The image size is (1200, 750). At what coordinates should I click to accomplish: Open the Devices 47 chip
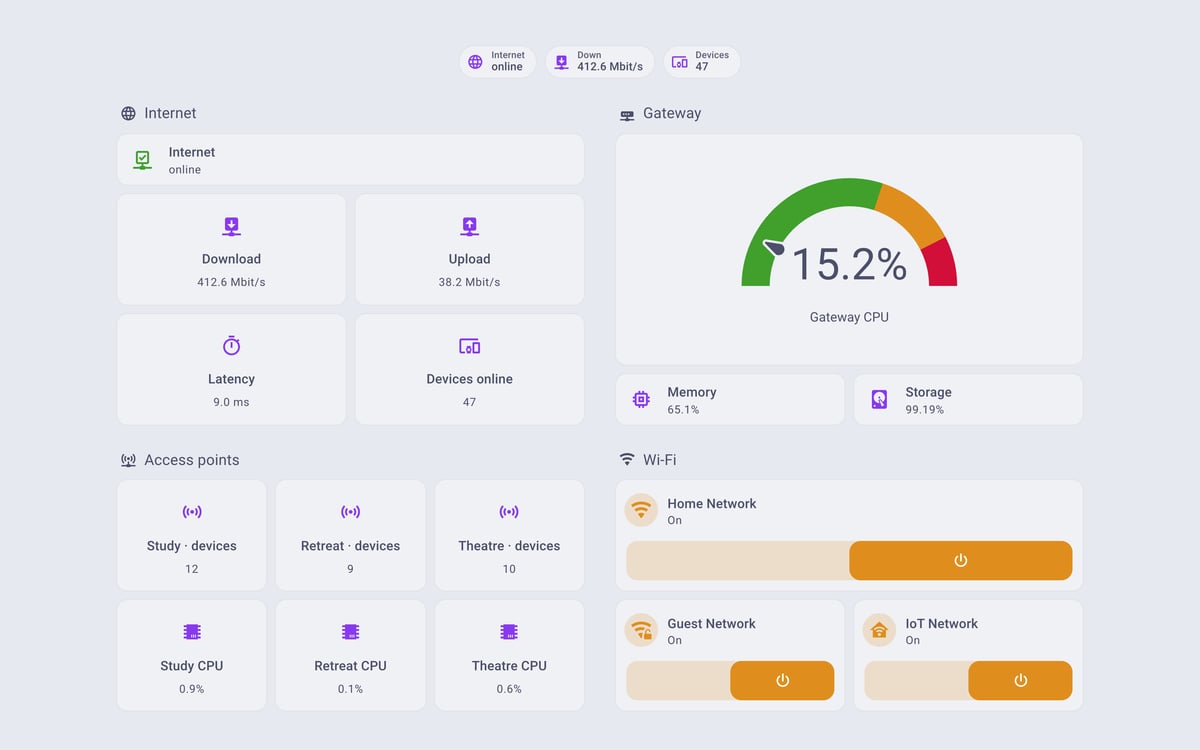pos(702,62)
